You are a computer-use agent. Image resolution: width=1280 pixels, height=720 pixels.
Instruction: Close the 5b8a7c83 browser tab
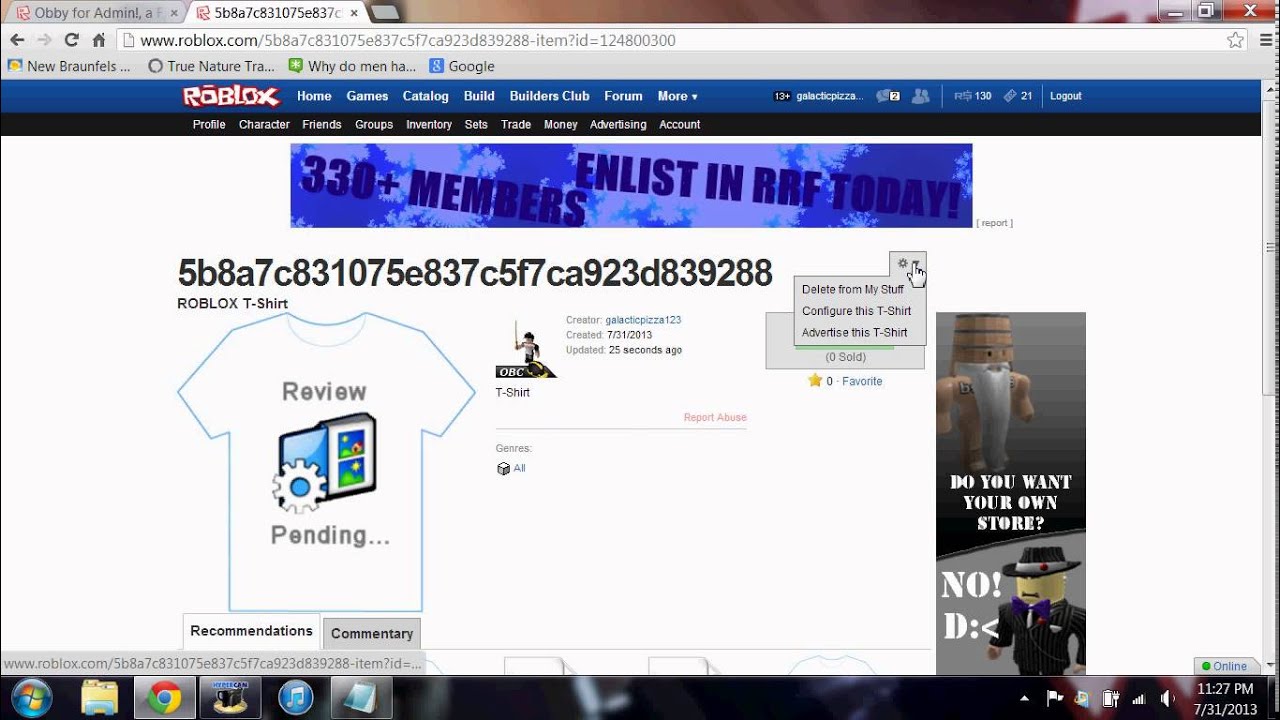click(354, 13)
